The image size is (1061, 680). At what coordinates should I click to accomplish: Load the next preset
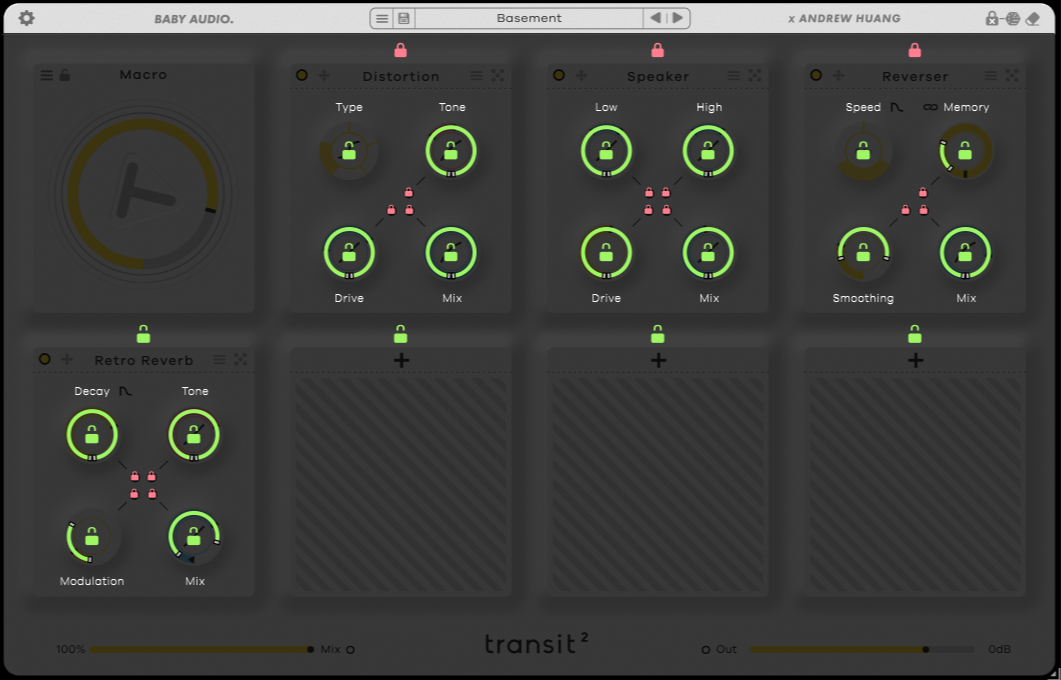(x=677, y=18)
